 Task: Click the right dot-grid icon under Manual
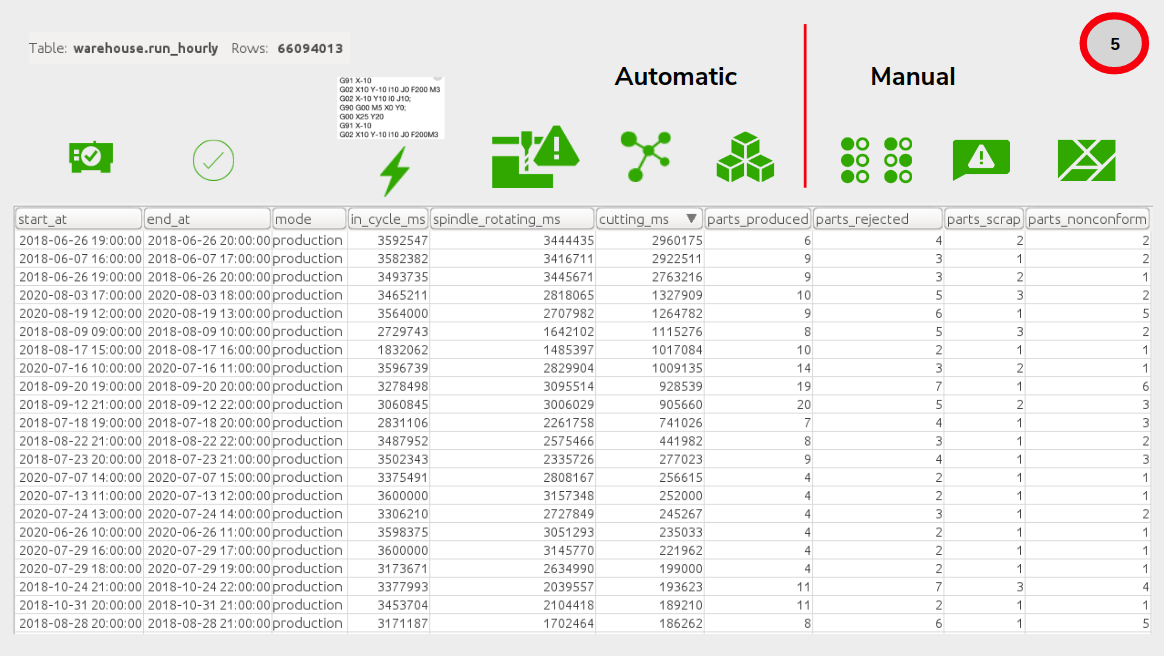(898, 160)
